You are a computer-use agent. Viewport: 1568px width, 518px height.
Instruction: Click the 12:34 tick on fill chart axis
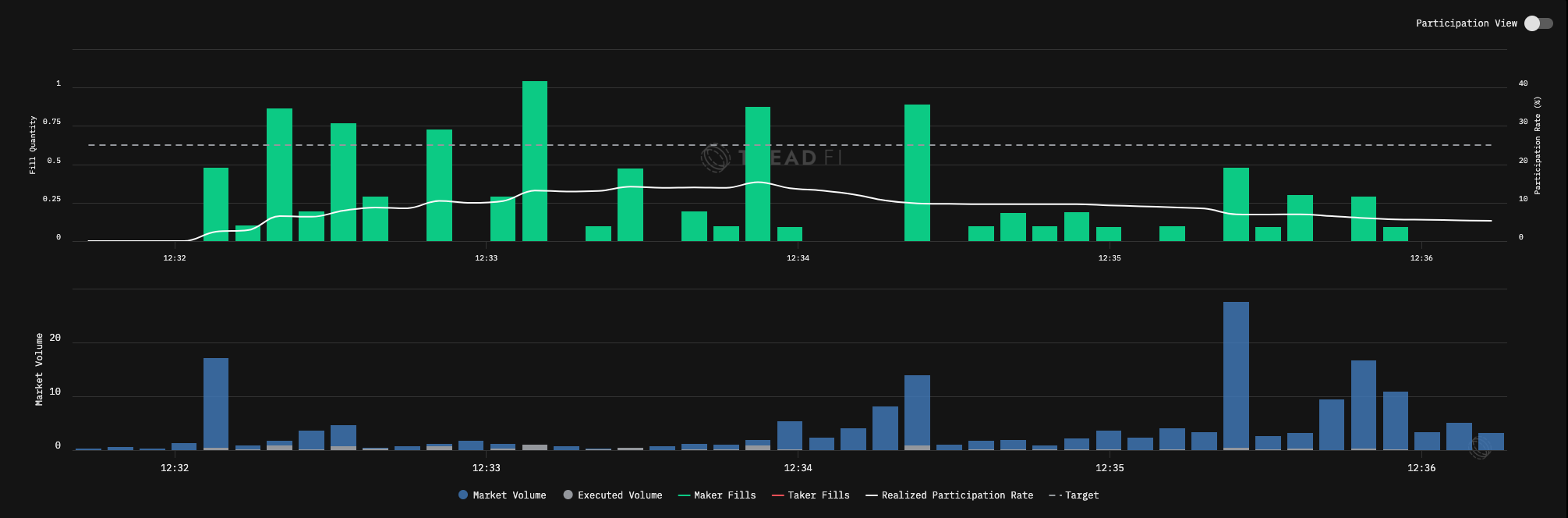tap(798, 258)
